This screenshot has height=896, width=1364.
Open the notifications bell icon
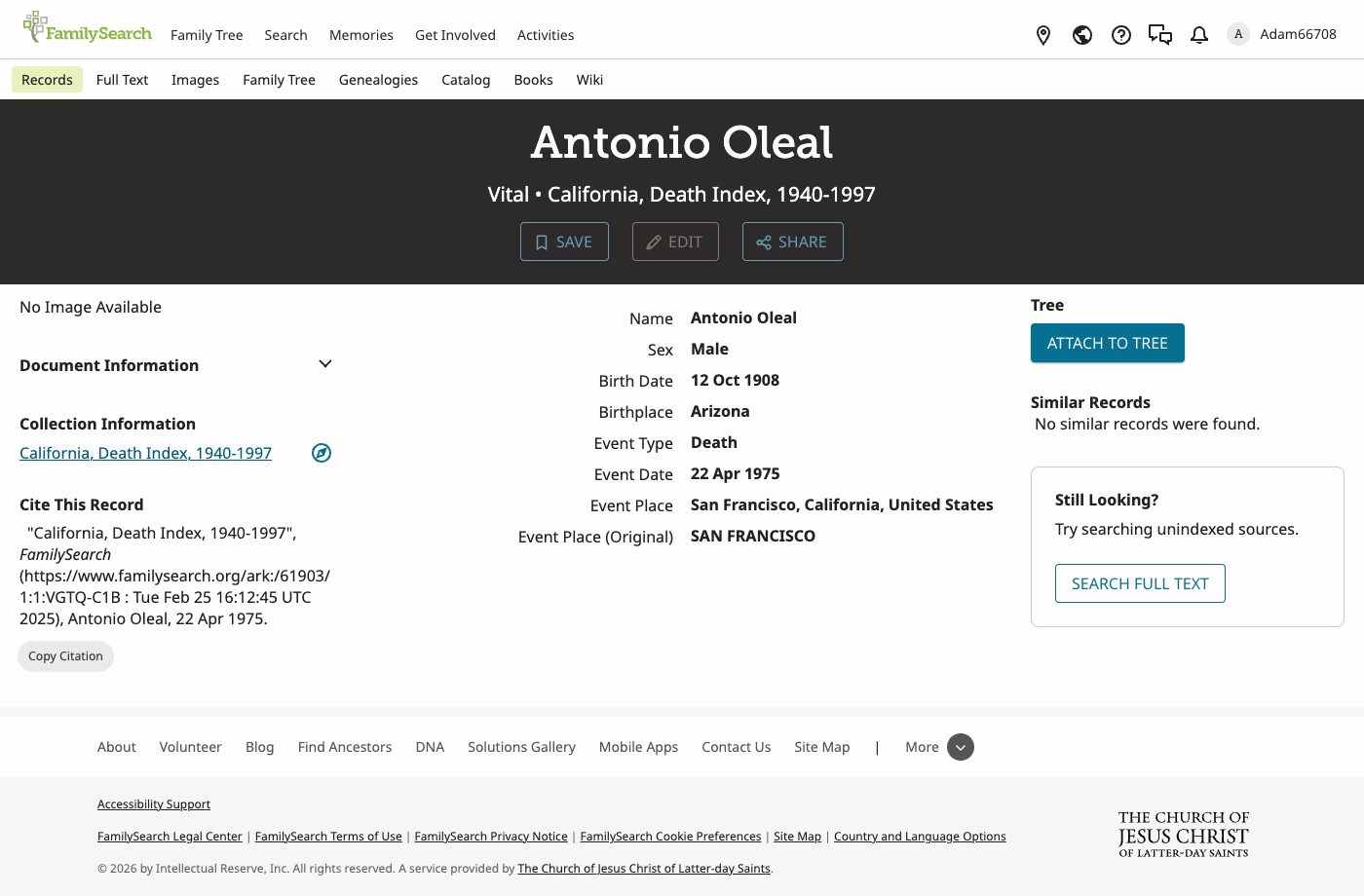point(1199,35)
